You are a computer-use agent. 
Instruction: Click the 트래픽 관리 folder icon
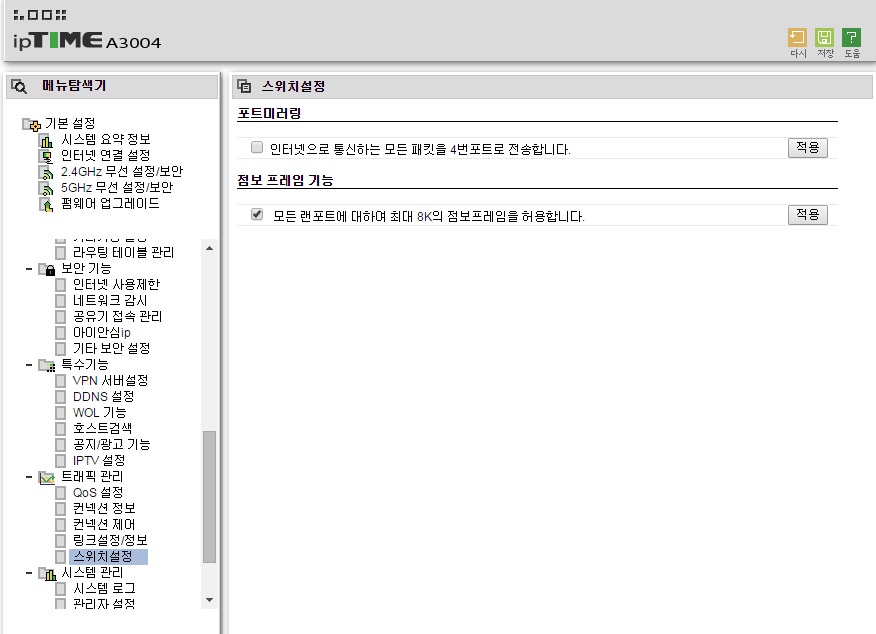[47, 478]
